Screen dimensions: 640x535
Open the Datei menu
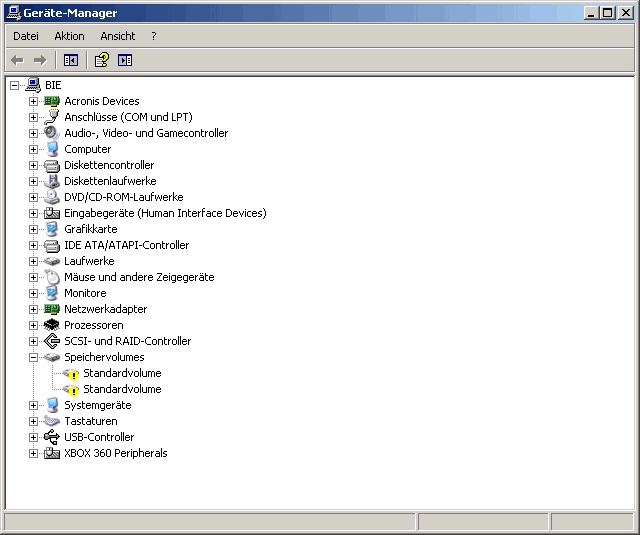[26, 36]
